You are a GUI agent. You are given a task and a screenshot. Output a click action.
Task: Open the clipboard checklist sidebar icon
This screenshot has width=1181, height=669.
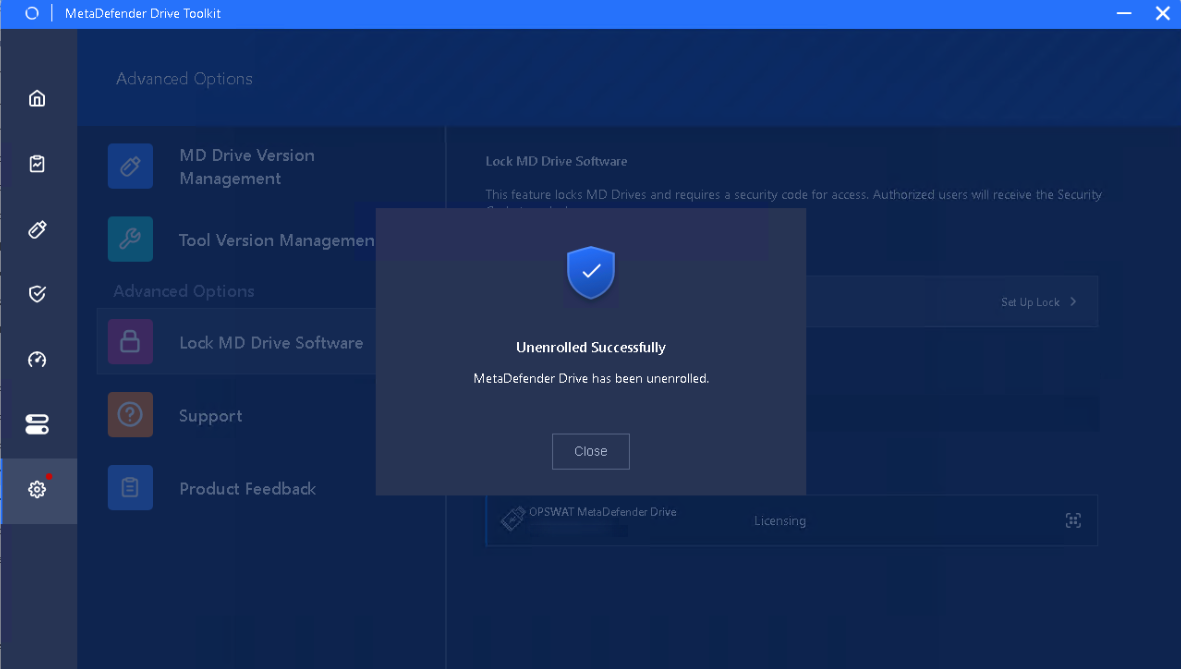click(x=37, y=163)
